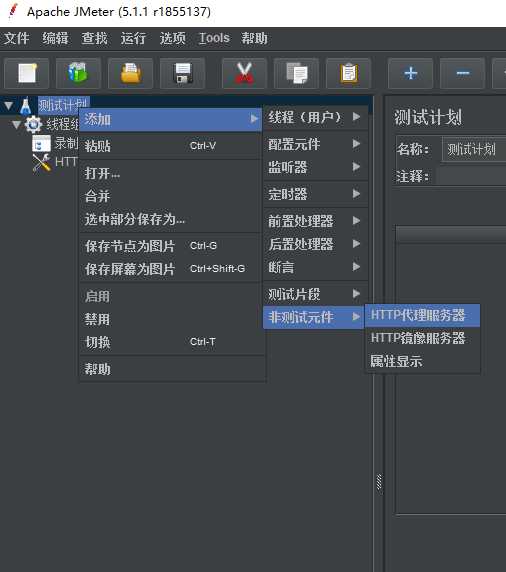This screenshot has height=572, width=506.
Task: Click the JMeter feather logo icon
Action: [x=13, y=11]
